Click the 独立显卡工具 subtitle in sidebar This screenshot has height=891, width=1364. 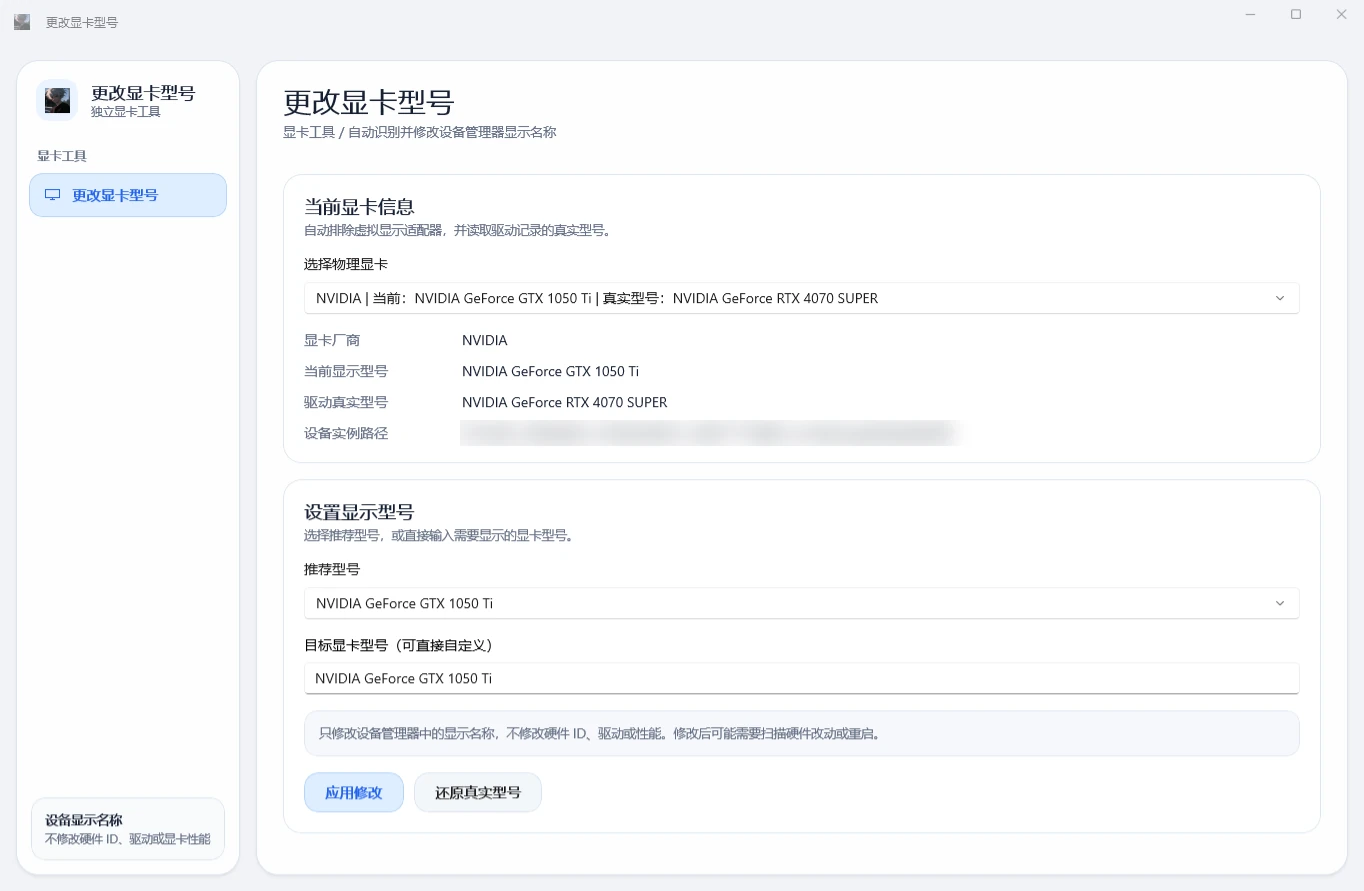(126, 112)
